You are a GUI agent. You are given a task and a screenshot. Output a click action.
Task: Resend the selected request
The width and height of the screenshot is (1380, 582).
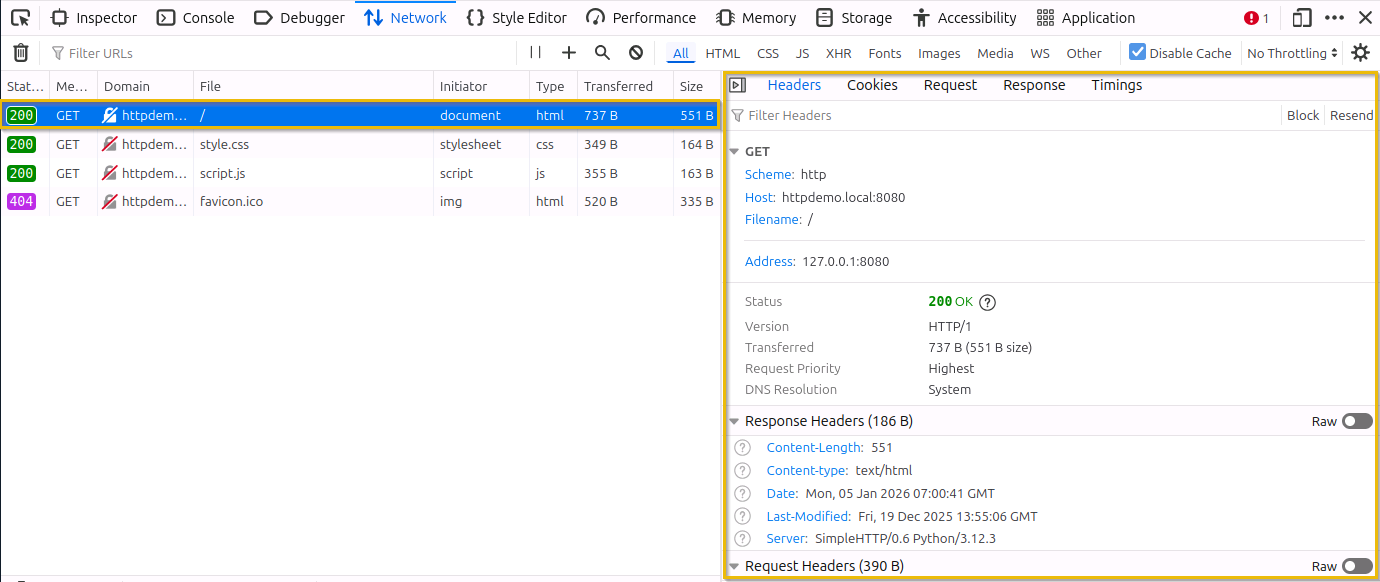(x=1351, y=115)
